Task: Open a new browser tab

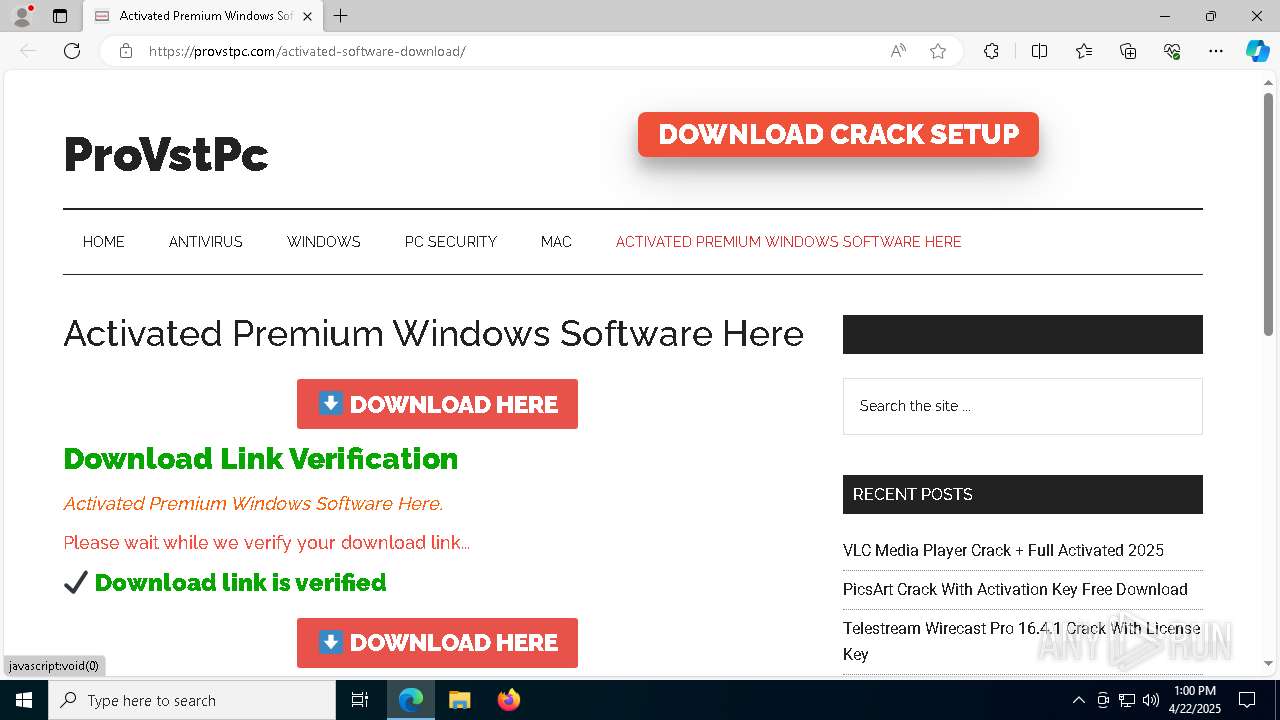Action: [341, 16]
